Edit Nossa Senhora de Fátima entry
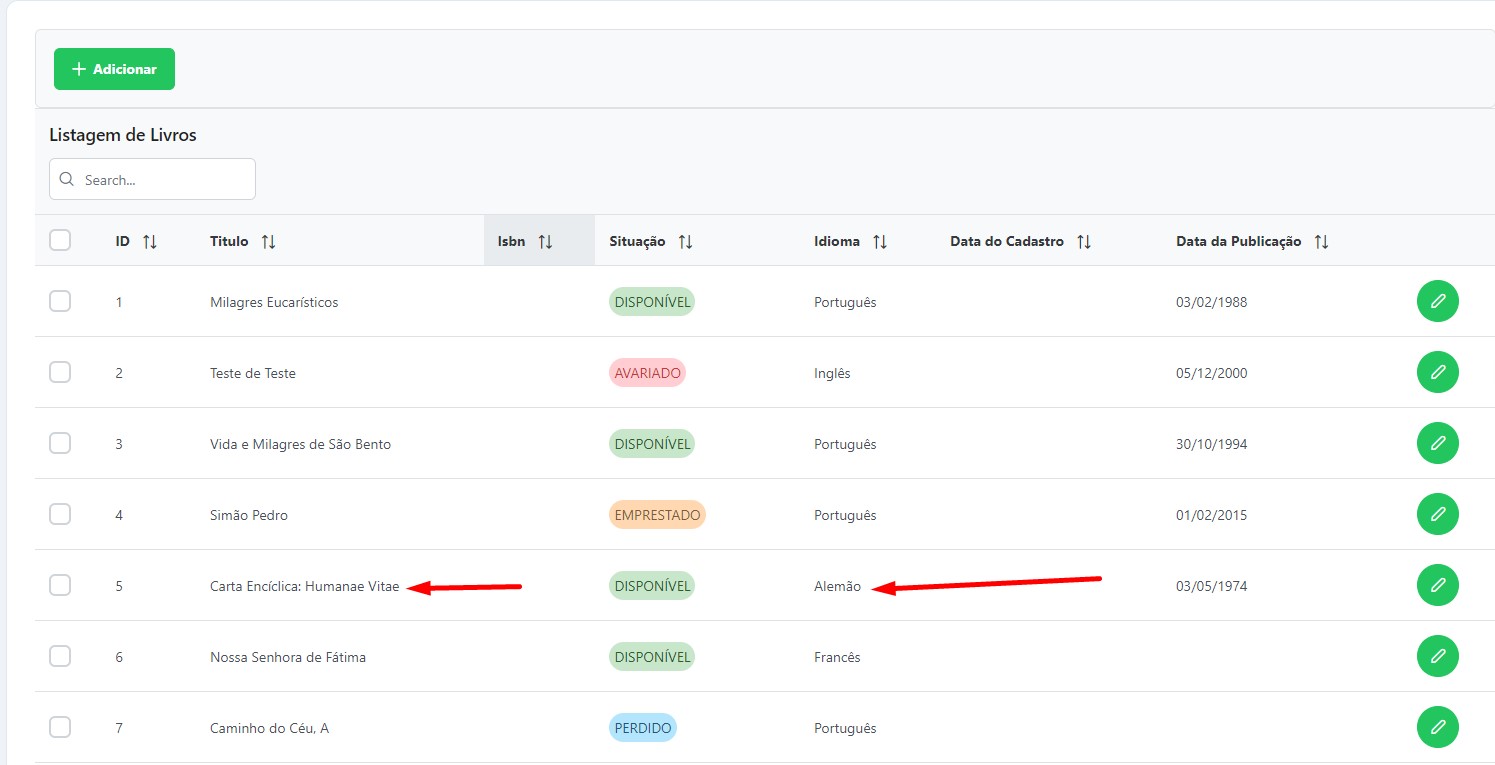This screenshot has width=1495, height=765. [1438, 656]
